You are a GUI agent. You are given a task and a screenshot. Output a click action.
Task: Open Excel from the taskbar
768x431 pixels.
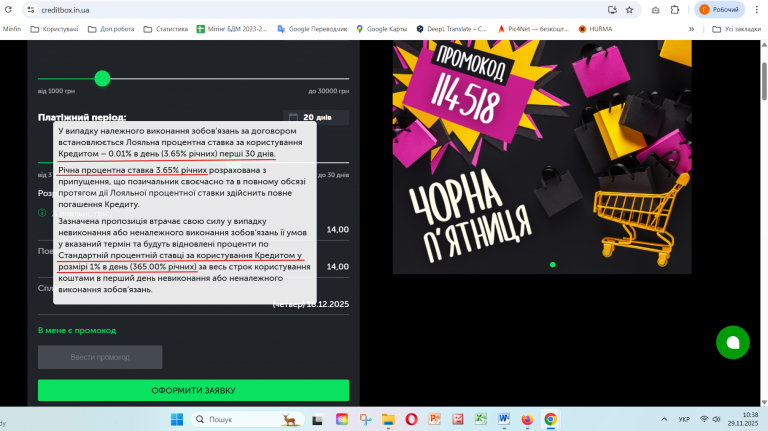[x=481, y=419]
